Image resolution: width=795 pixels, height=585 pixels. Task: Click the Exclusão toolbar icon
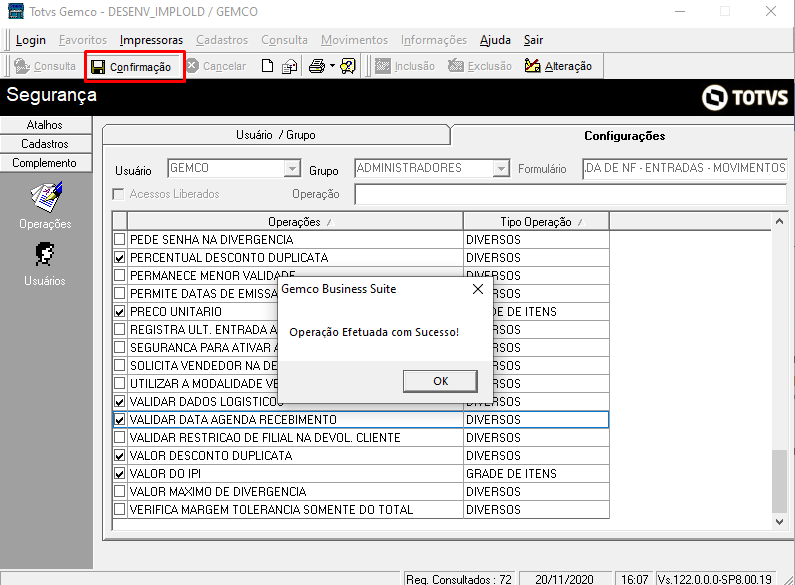(456, 66)
